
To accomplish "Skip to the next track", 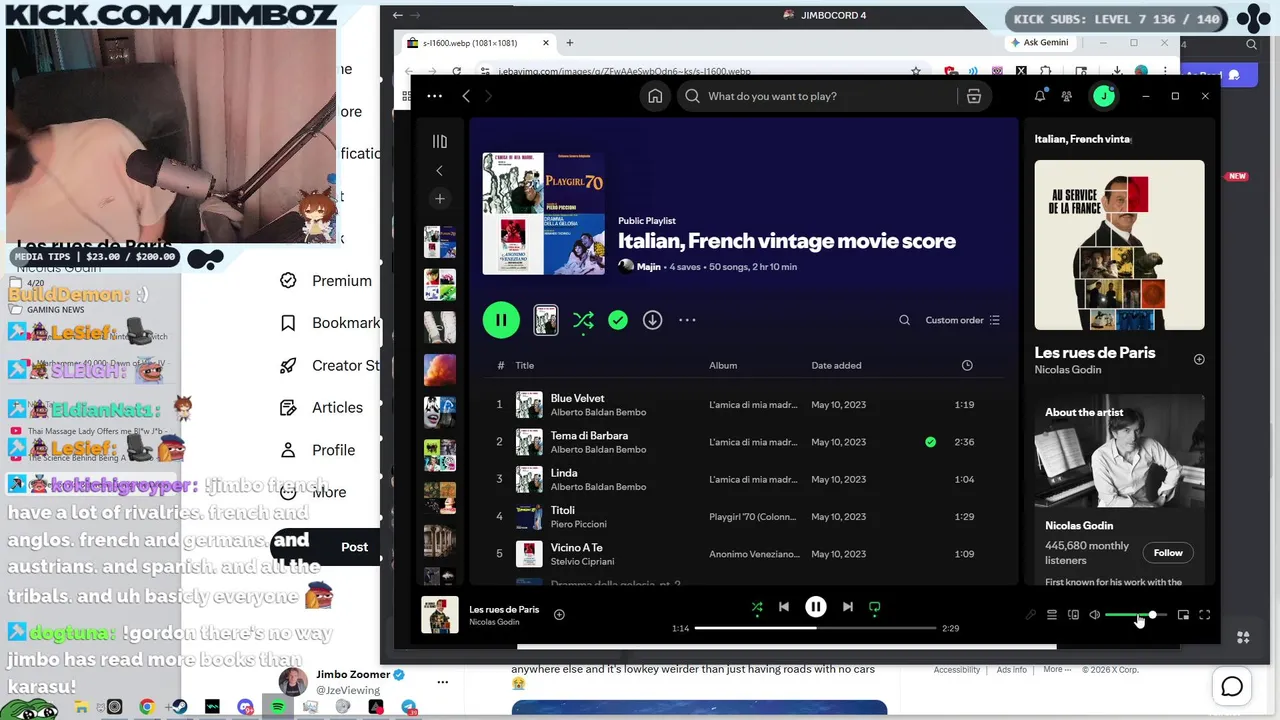I will (x=848, y=607).
